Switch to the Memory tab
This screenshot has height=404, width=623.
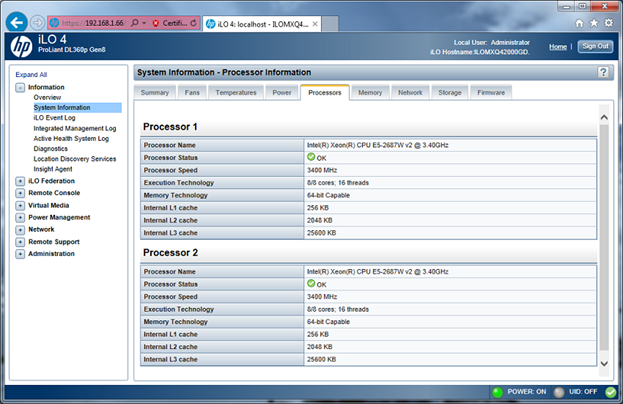(370, 93)
